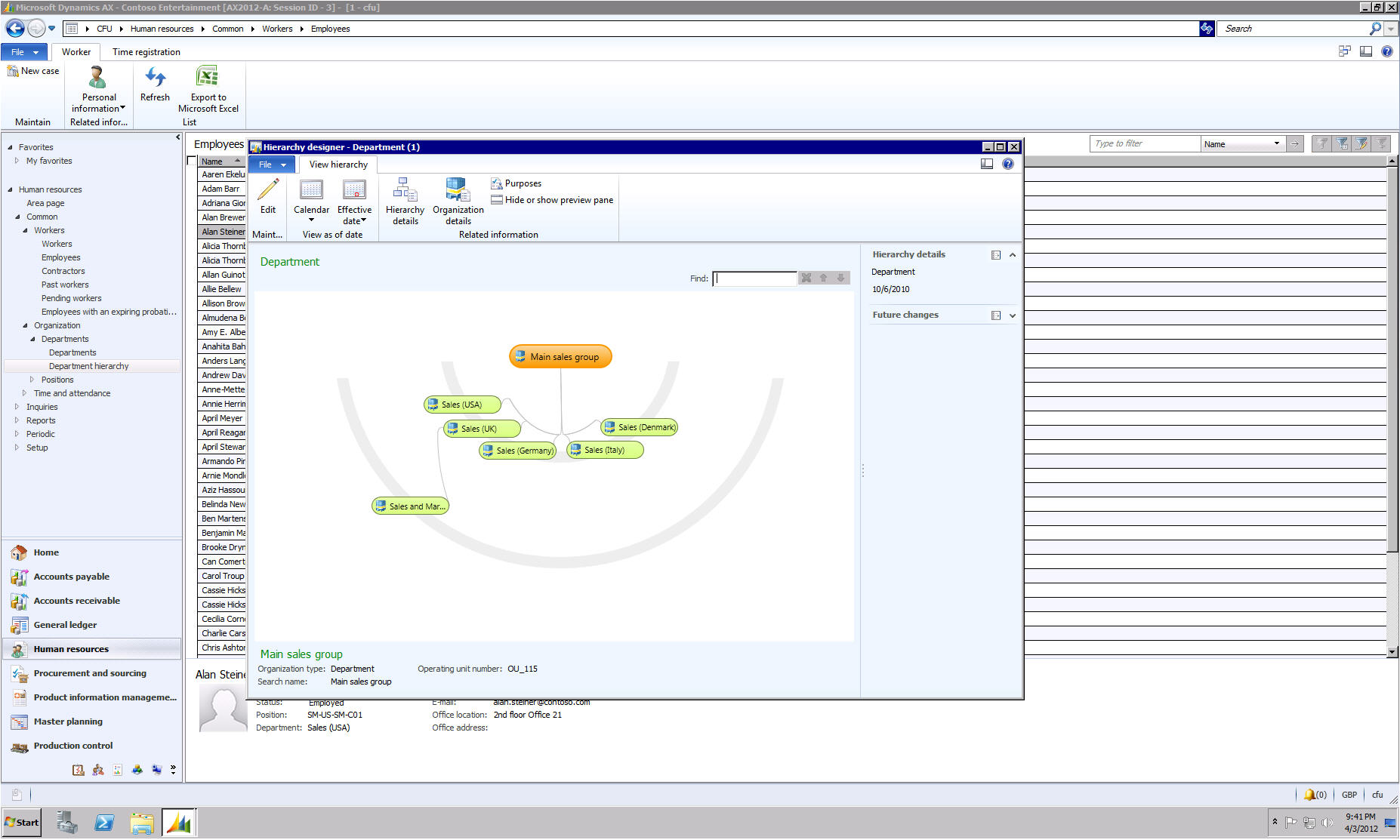Viewport: 1400px width, 840px height.
Task: Click the New case button
Action: click(x=33, y=71)
